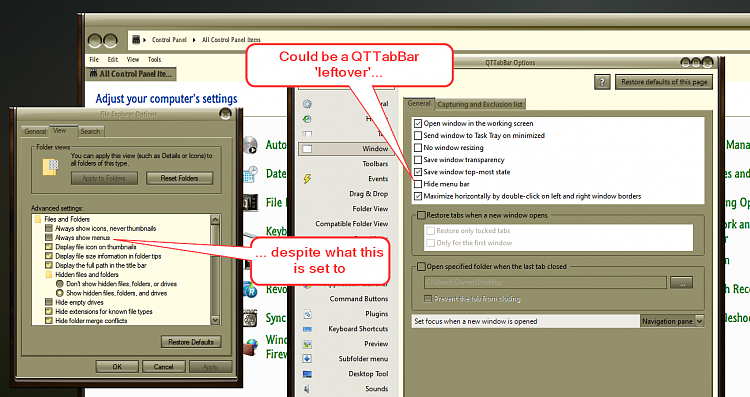Click back navigation button in Control Panel window

95,41
